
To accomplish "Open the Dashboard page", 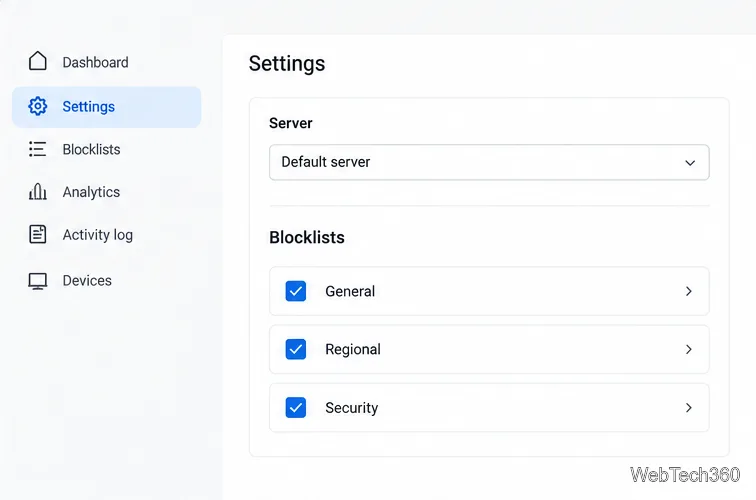I will click(95, 62).
